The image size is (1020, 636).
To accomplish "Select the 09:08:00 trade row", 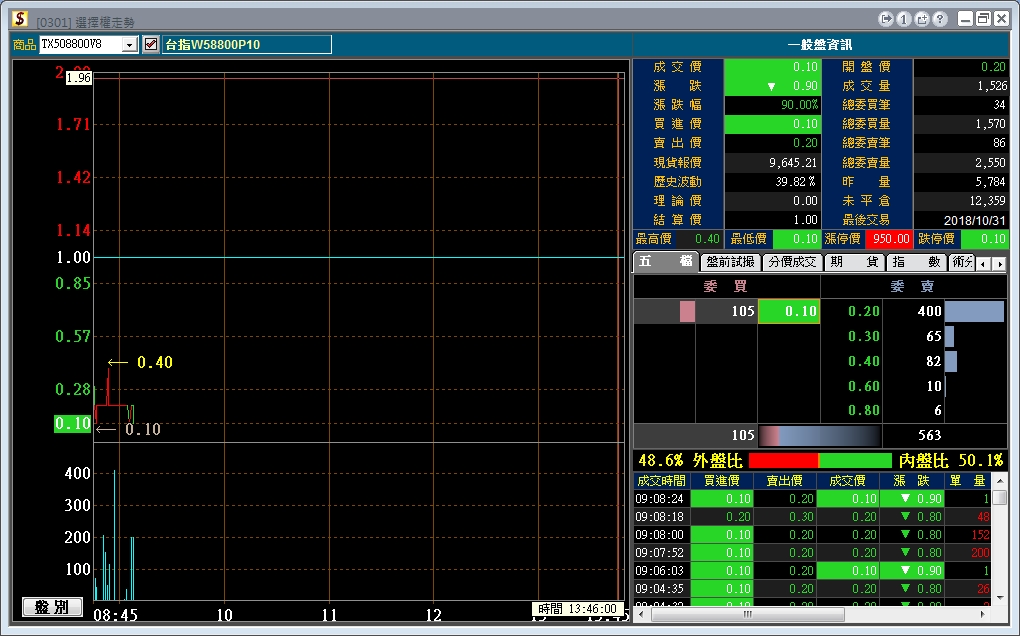I will point(812,535).
